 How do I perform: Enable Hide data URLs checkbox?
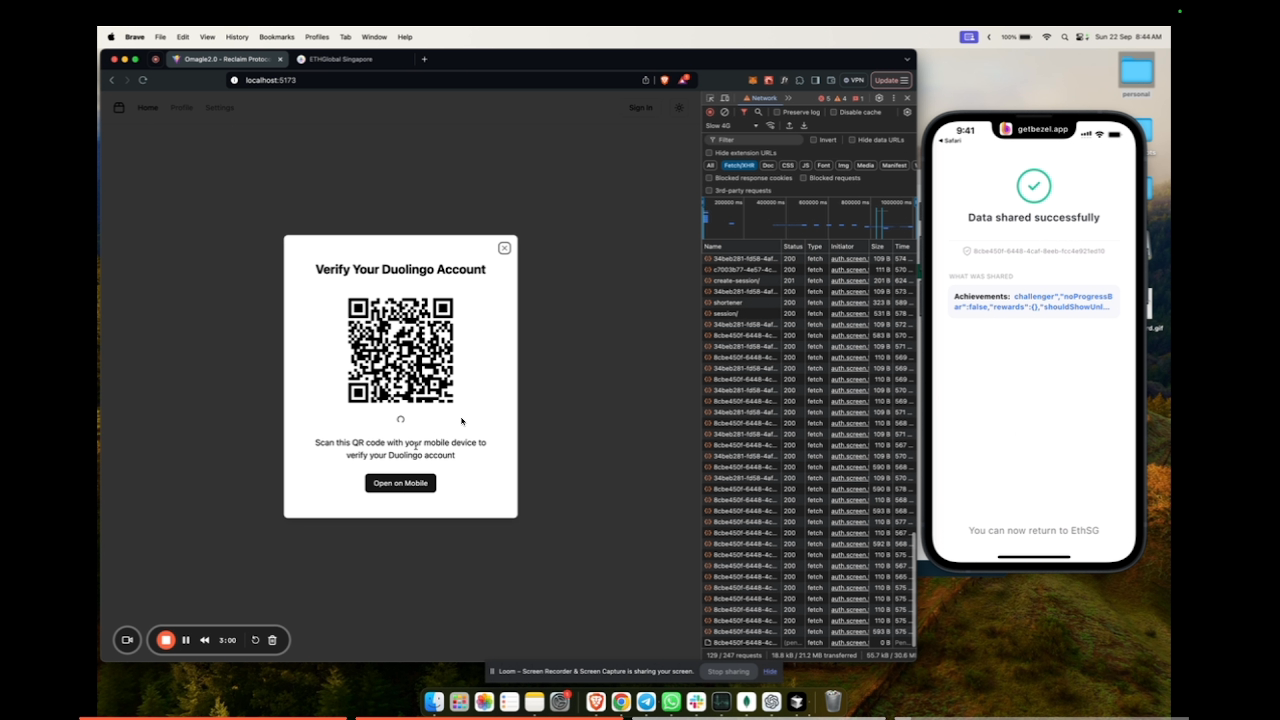click(852, 140)
